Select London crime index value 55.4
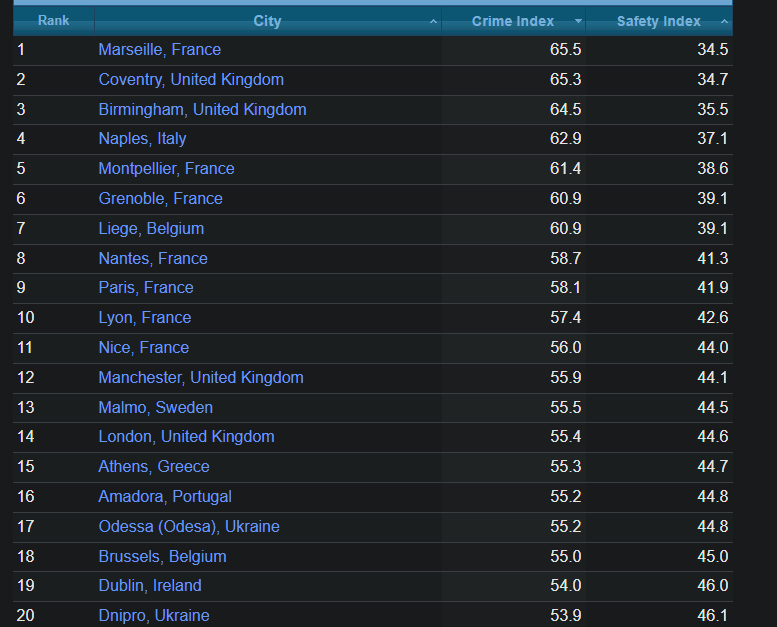Screen dimensions: 777x627 click(x=565, y=437)
